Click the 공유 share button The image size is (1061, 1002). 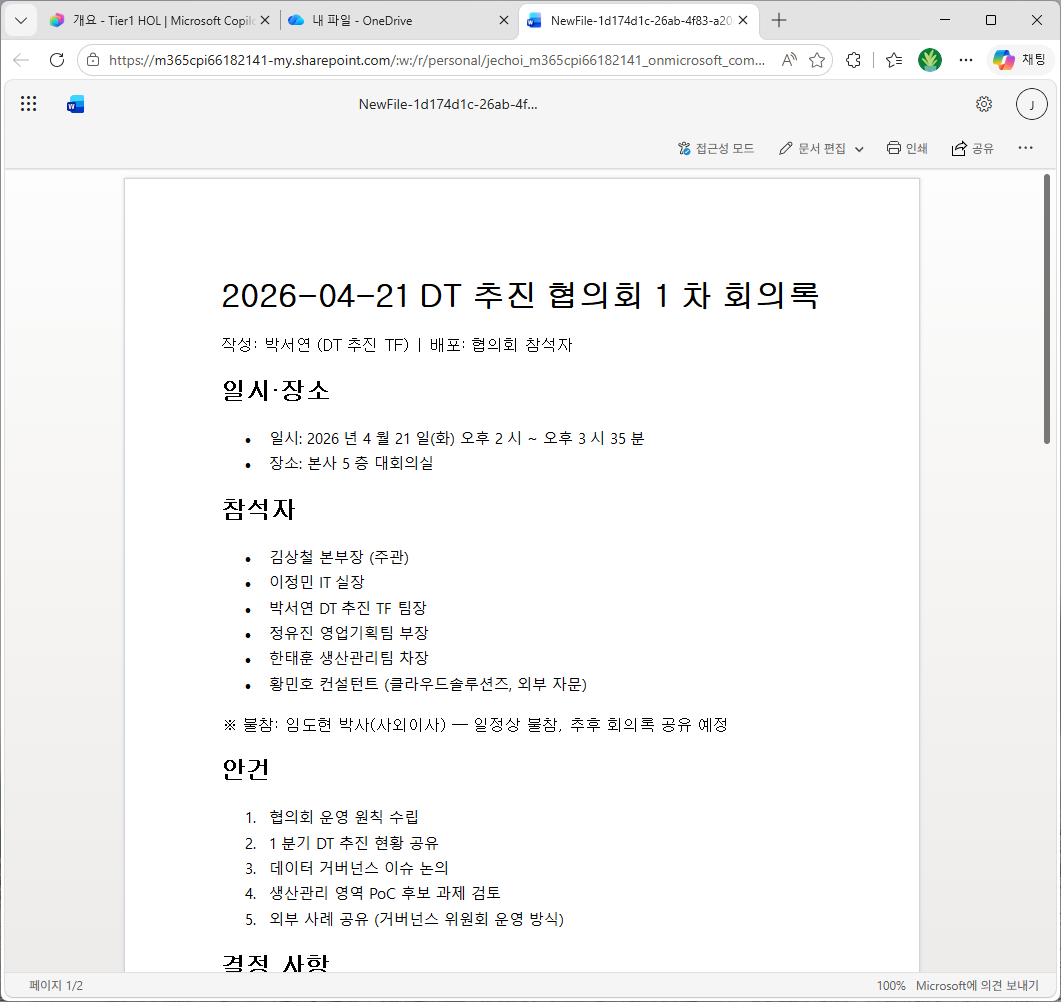[x=972, y=148]
